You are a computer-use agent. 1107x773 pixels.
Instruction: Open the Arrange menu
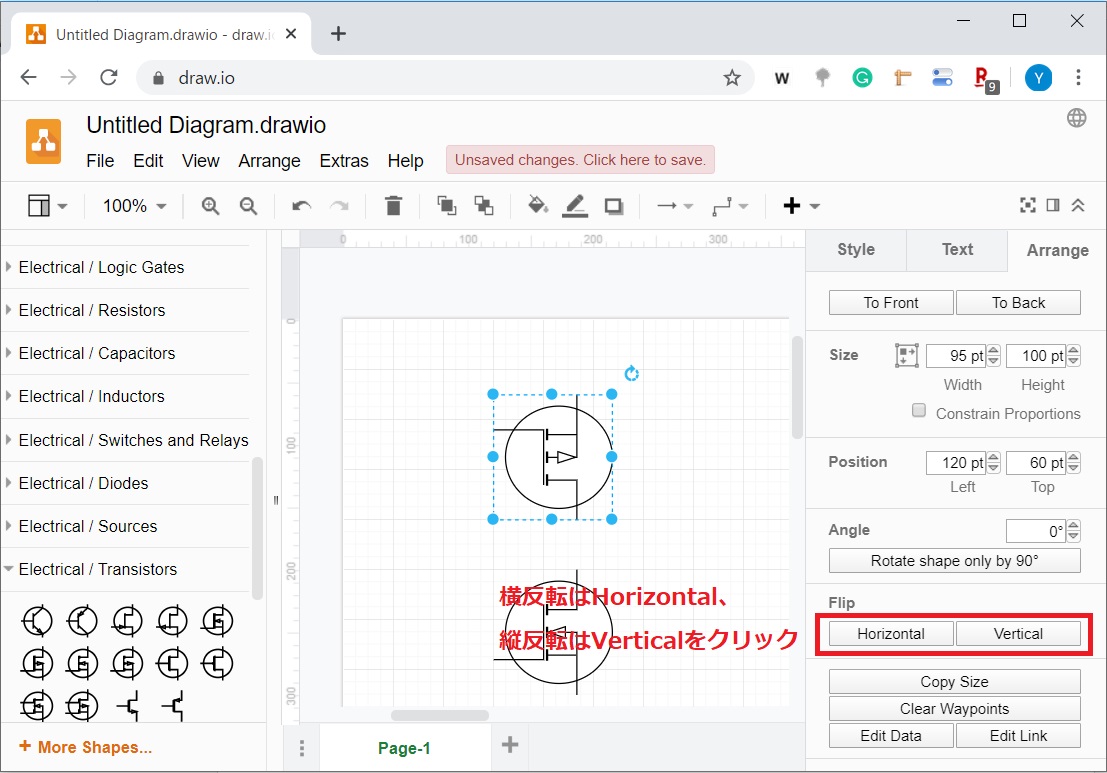(269, 161)
